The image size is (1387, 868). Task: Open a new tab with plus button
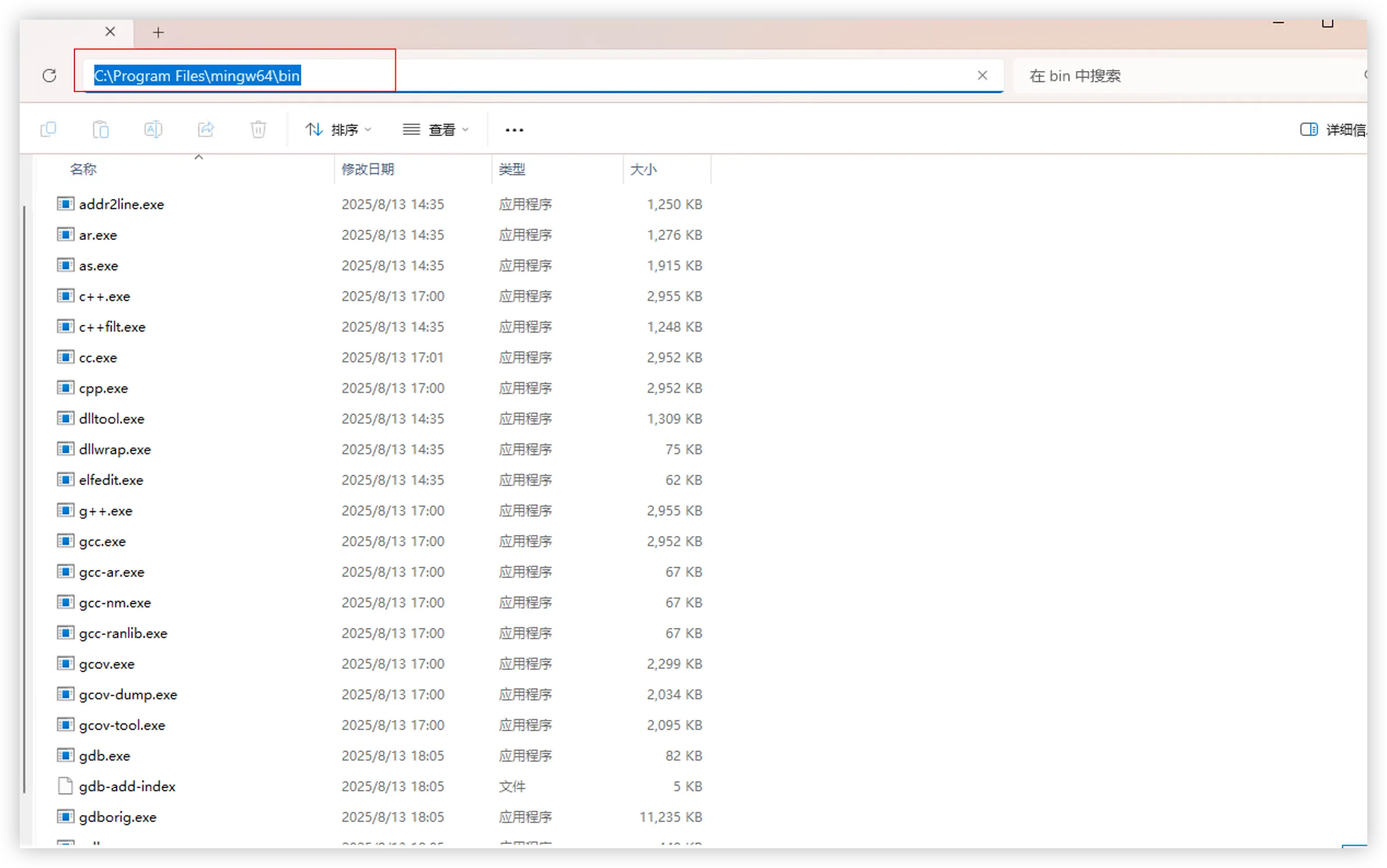[158, 33]
